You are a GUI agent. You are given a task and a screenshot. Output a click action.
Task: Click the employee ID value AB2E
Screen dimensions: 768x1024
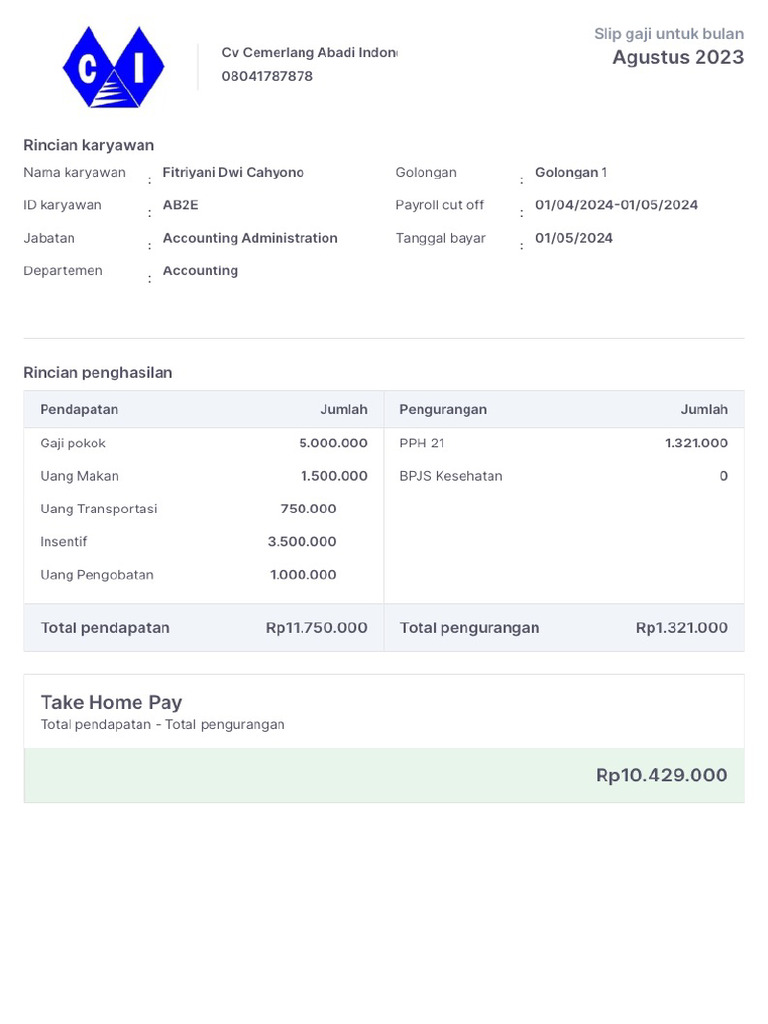click(181, 205)
